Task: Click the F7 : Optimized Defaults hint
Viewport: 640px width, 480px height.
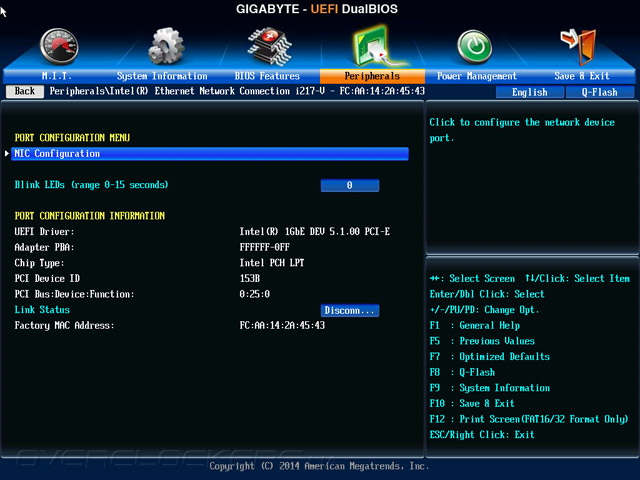Action: tap(489, 357)
